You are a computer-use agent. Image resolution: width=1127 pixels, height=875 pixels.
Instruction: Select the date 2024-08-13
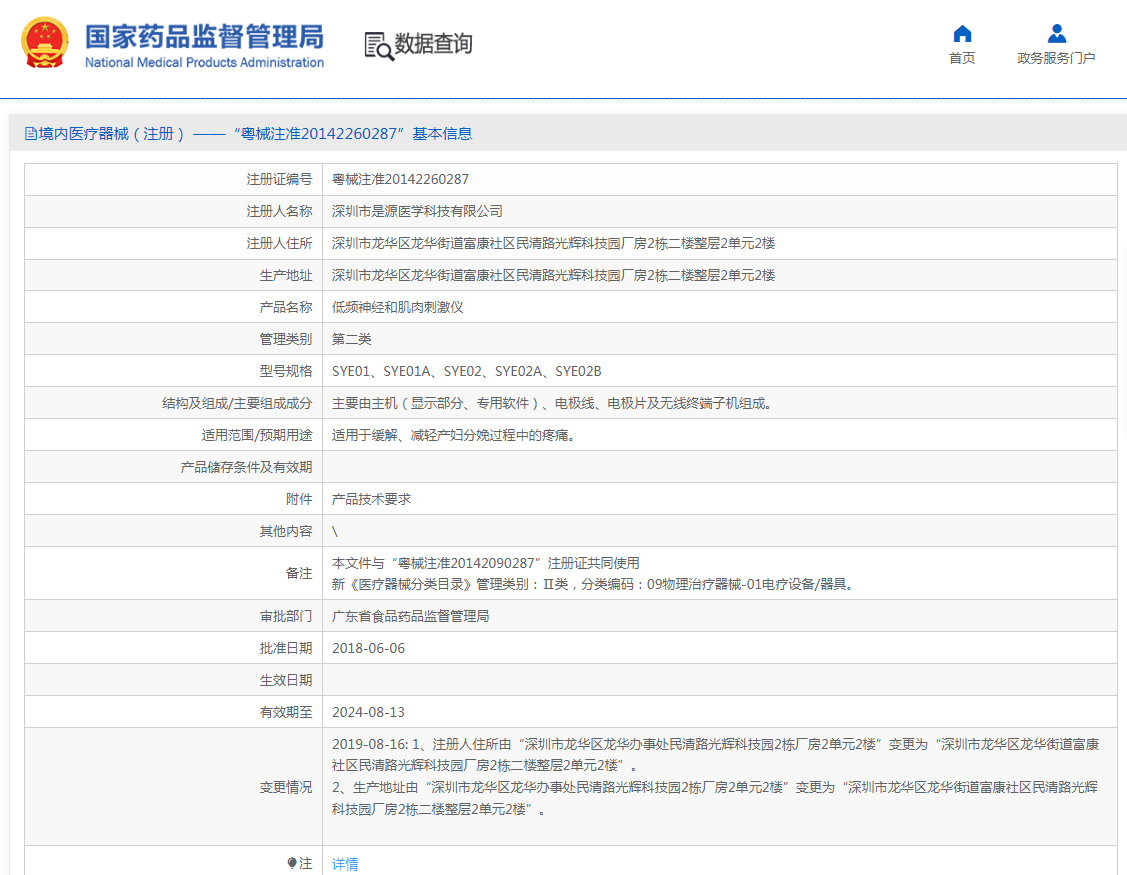(x=368, y=712)
